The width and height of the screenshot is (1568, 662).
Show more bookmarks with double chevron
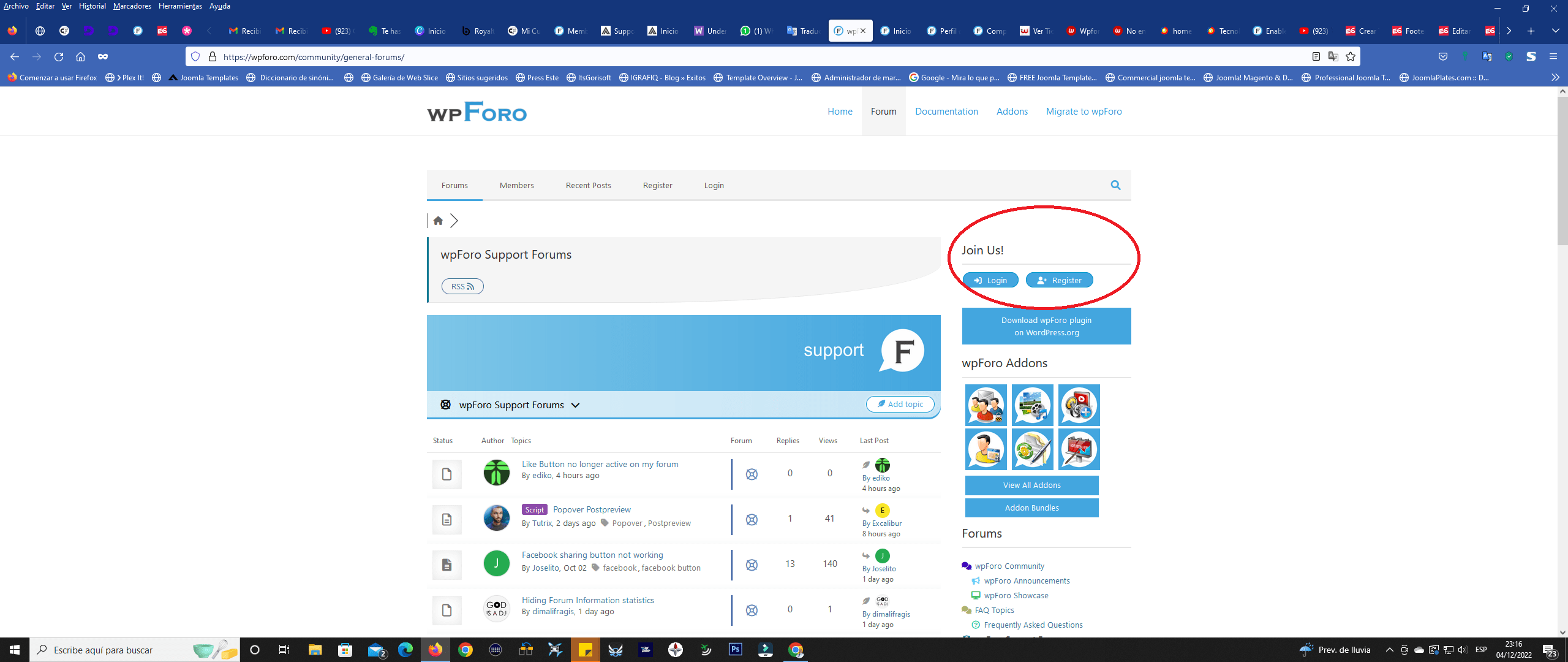click(1555, 77)
